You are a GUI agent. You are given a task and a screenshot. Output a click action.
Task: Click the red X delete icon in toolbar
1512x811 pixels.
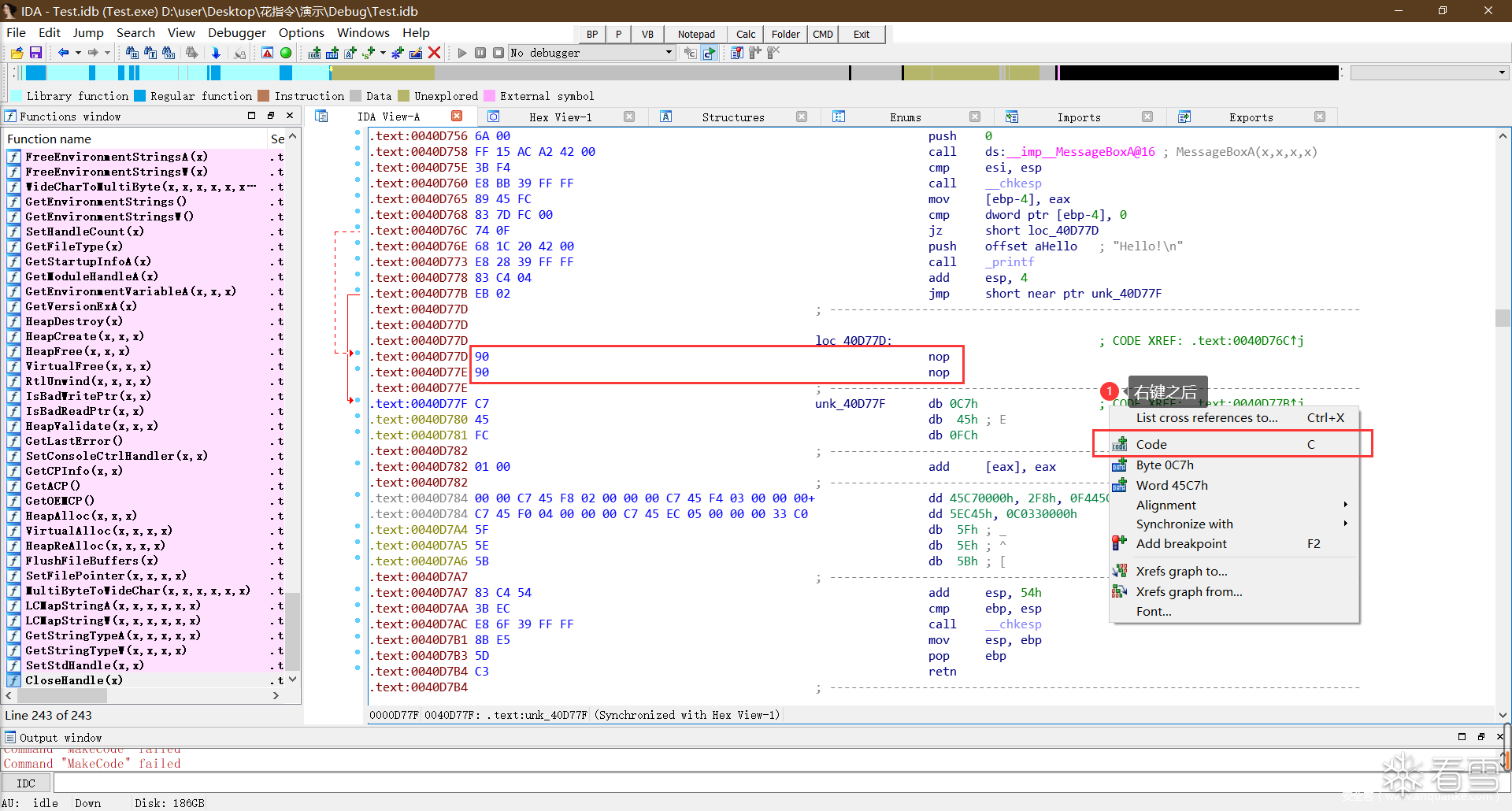point(434,53)
